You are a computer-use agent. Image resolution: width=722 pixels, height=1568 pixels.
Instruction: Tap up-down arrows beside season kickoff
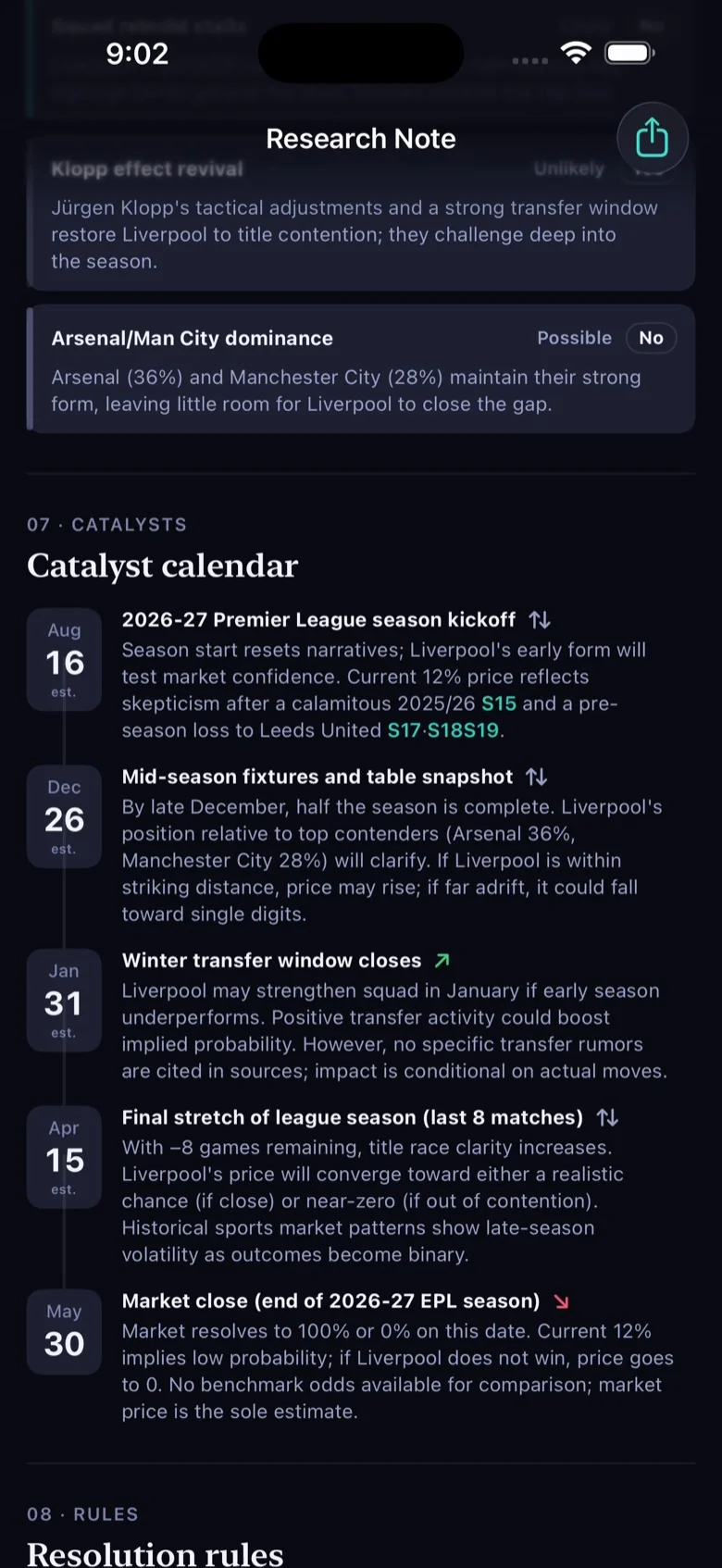tap(540, 619)
